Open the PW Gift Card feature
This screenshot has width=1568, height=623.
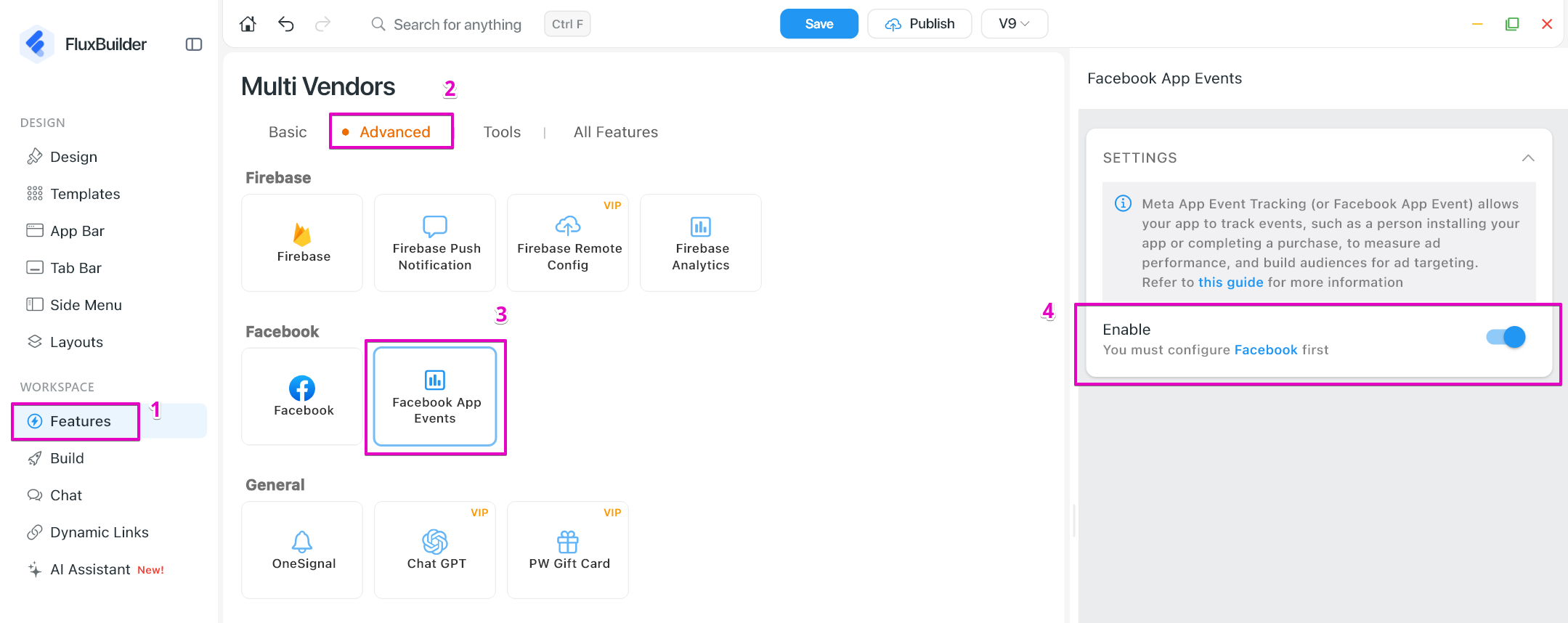pyautogui.click(x=568, y=550)
